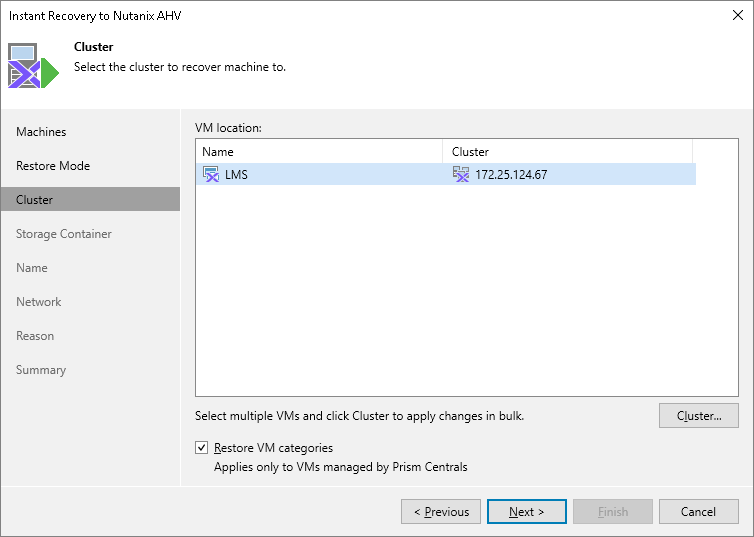
Task: Switch to the Storage Container step
Action: [64, 234]
